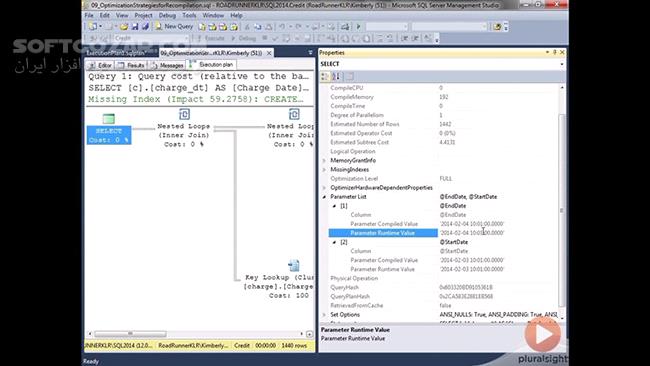
Task: Click the Paste toolbar icon
Action: pyautogui.click(x=268, y=27)
